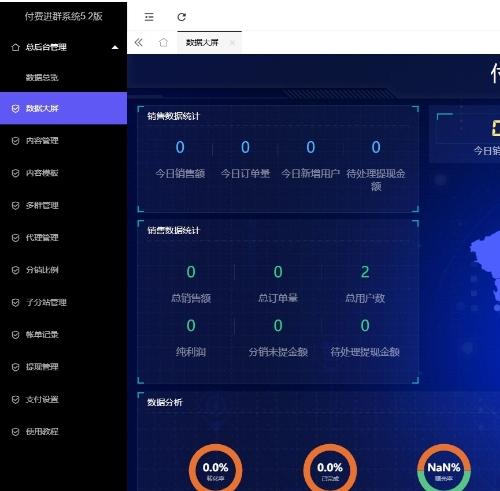Click the 总订单量 label

[278, 298]
